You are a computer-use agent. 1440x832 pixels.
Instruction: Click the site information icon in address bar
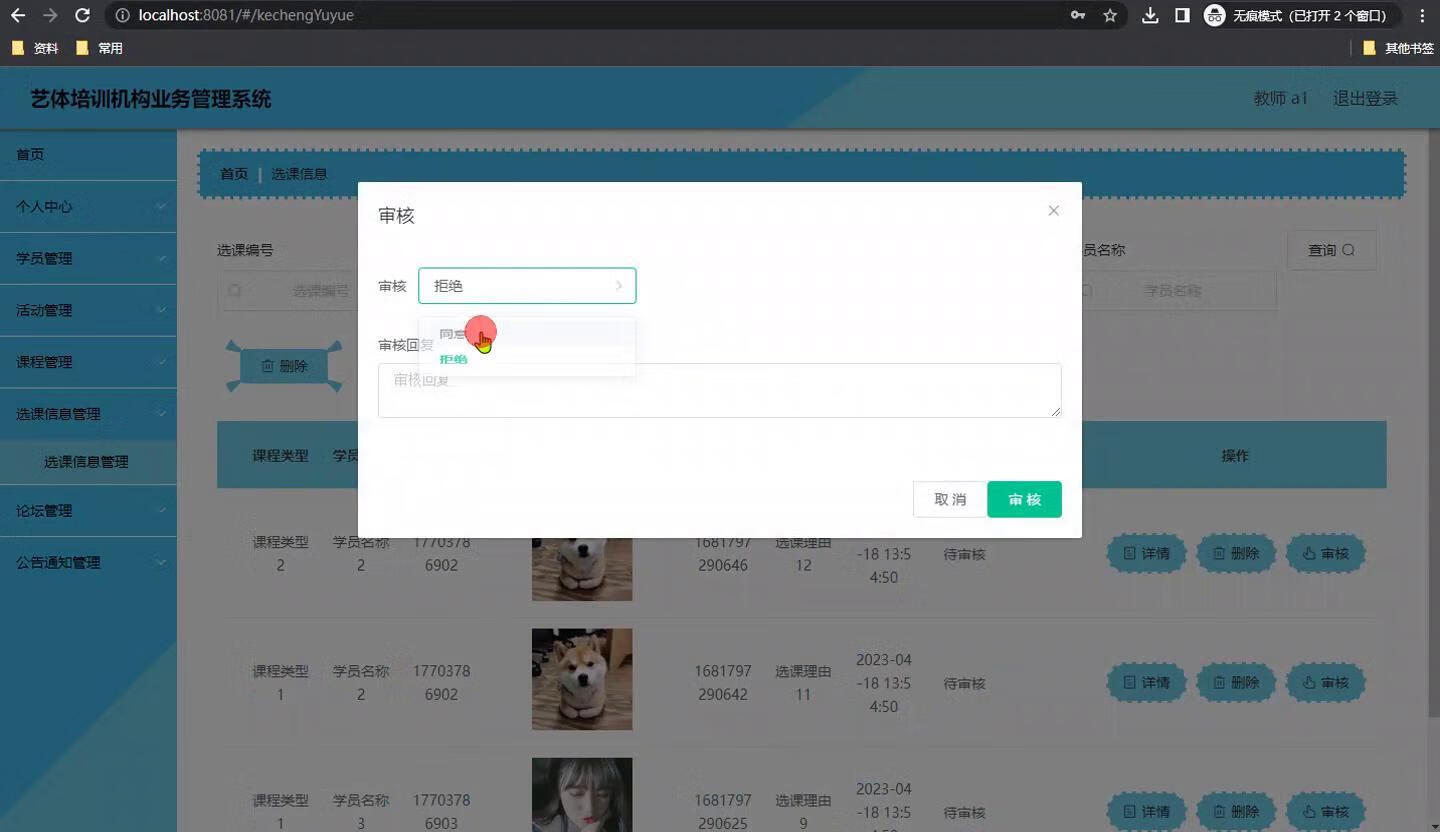(x=121, y=15)
